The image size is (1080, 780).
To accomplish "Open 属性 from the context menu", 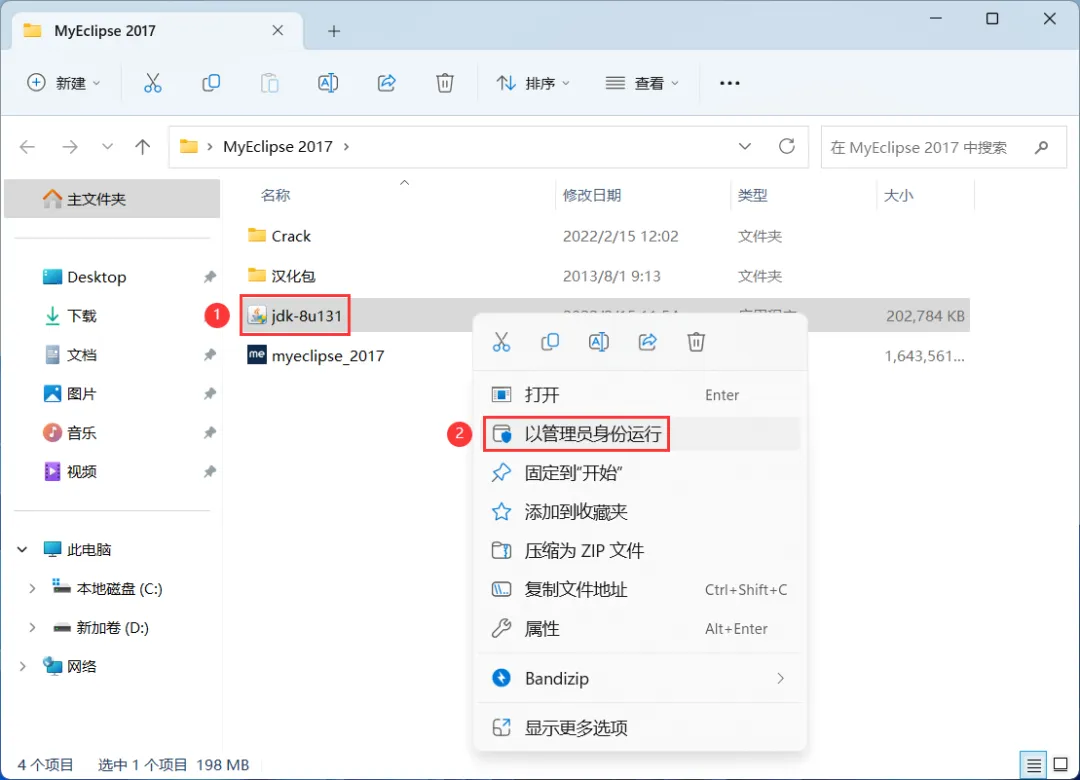I will 640,628.
